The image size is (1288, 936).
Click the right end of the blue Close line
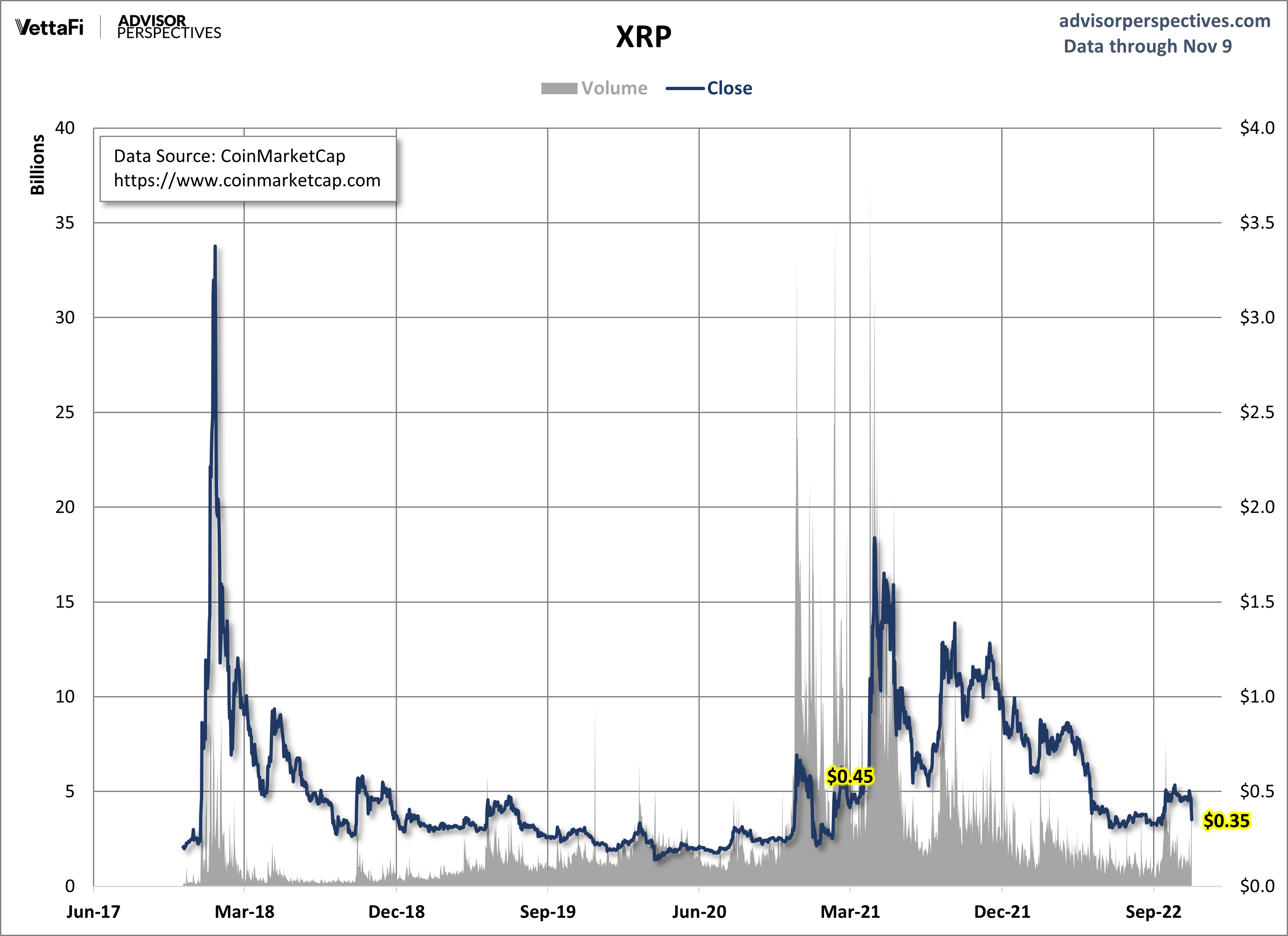[1191, 819]
